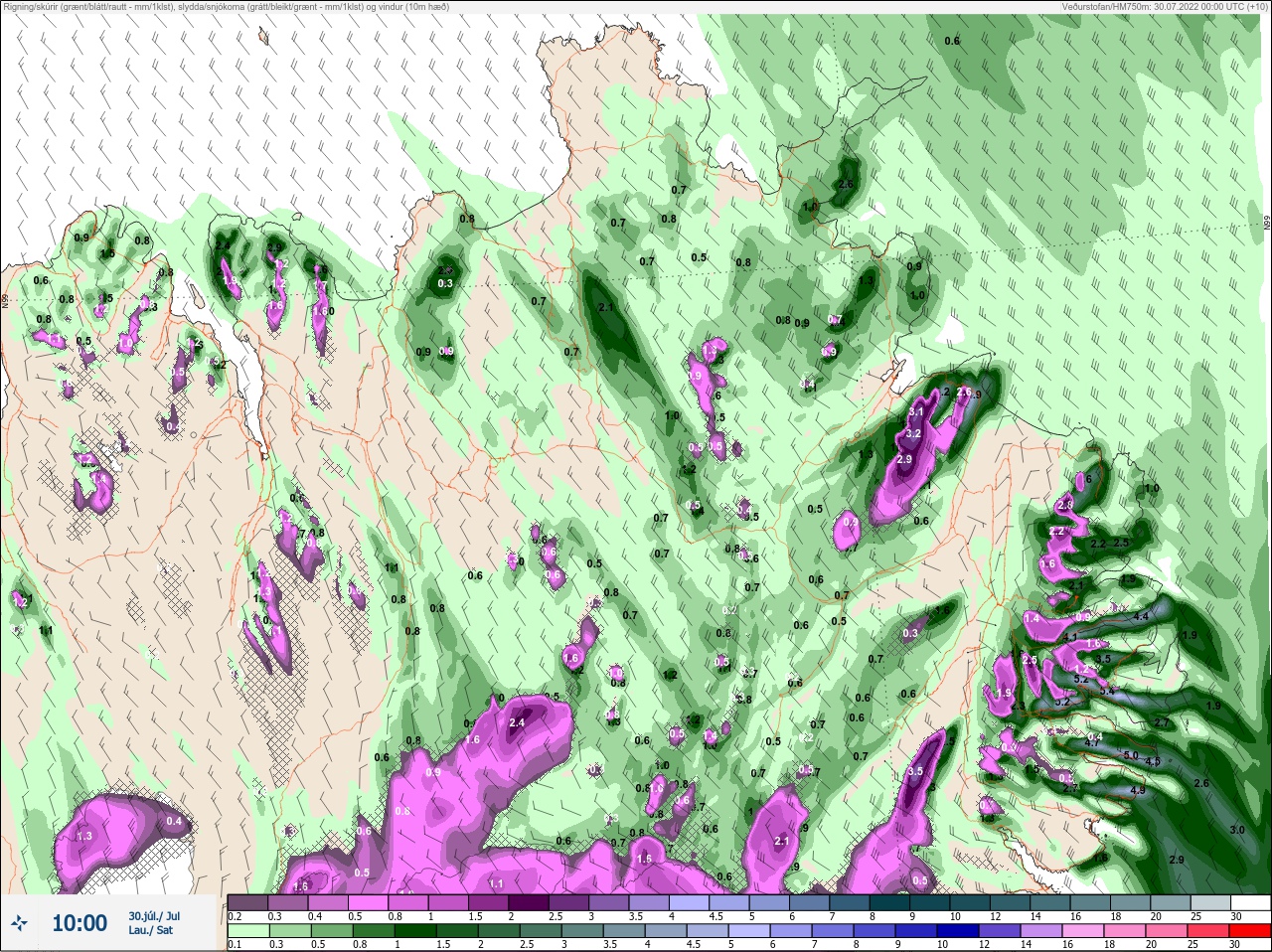
Task: Click the 5.0 precipitation value on the map
Action: click(1130, 755)
